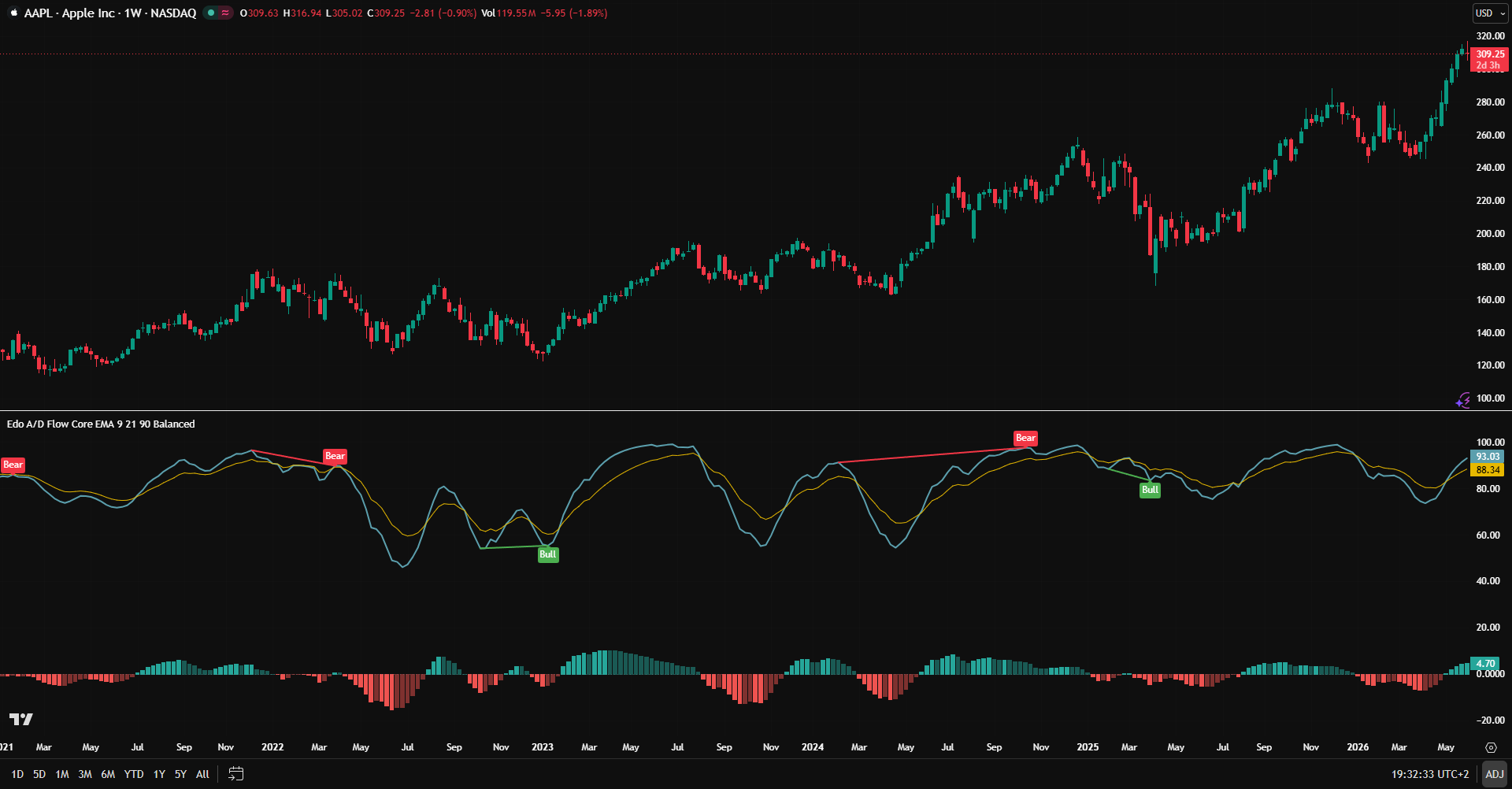Click the 4.70 histogram value label
Viewport: 1512px width, 789px height.
point(1485,664)
